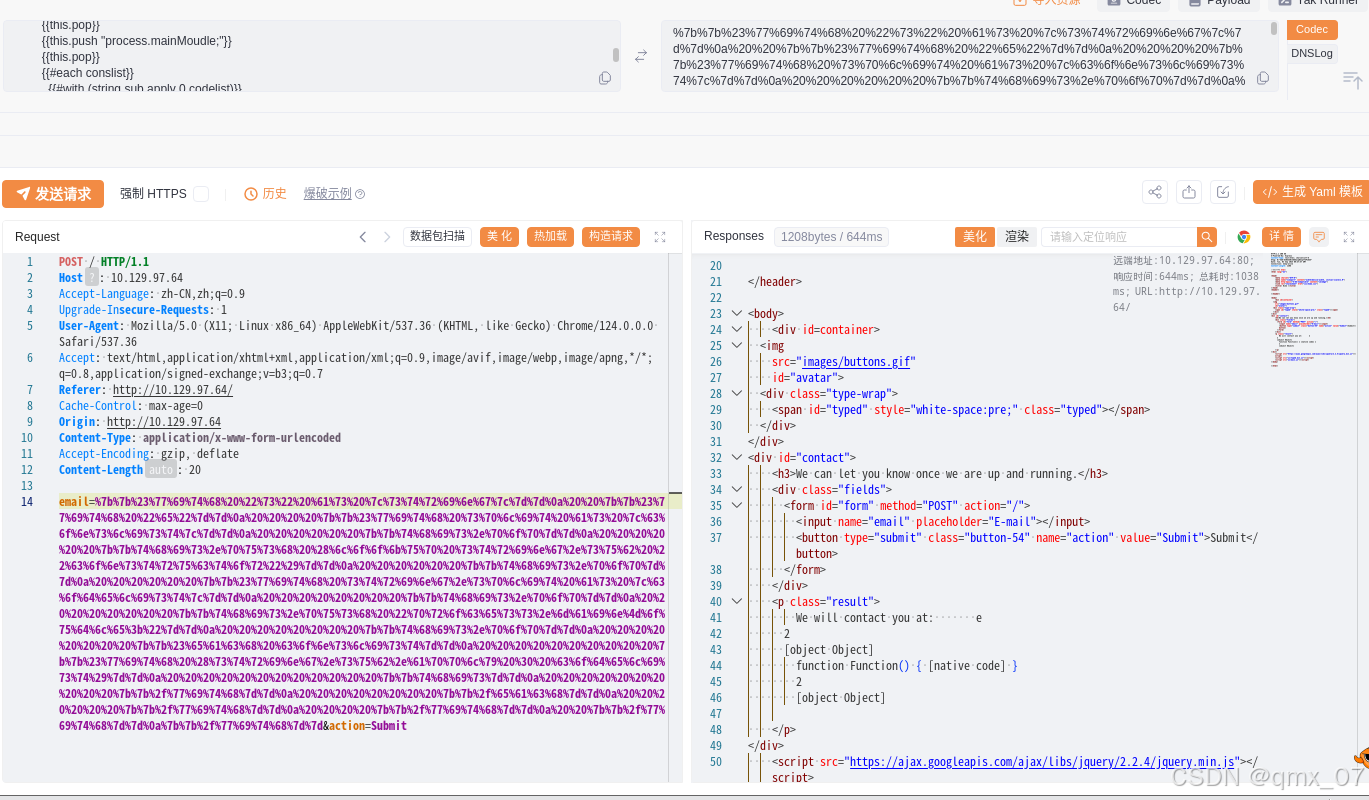This screenshot has width=1369, height=800.
Task: Open Origin link http://10.129.97.64
Action: tap(164, 422)
